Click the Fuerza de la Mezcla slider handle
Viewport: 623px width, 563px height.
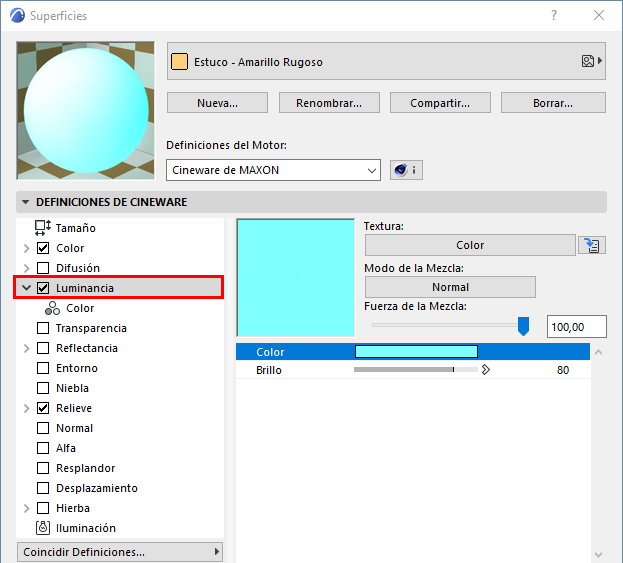click(x=523, y=326)
